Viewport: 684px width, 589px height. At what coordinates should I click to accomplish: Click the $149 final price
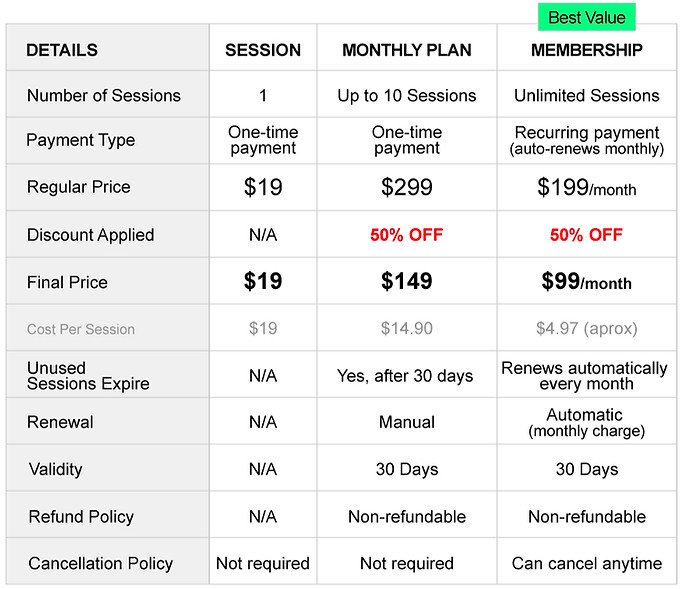(x=407, y=281)
